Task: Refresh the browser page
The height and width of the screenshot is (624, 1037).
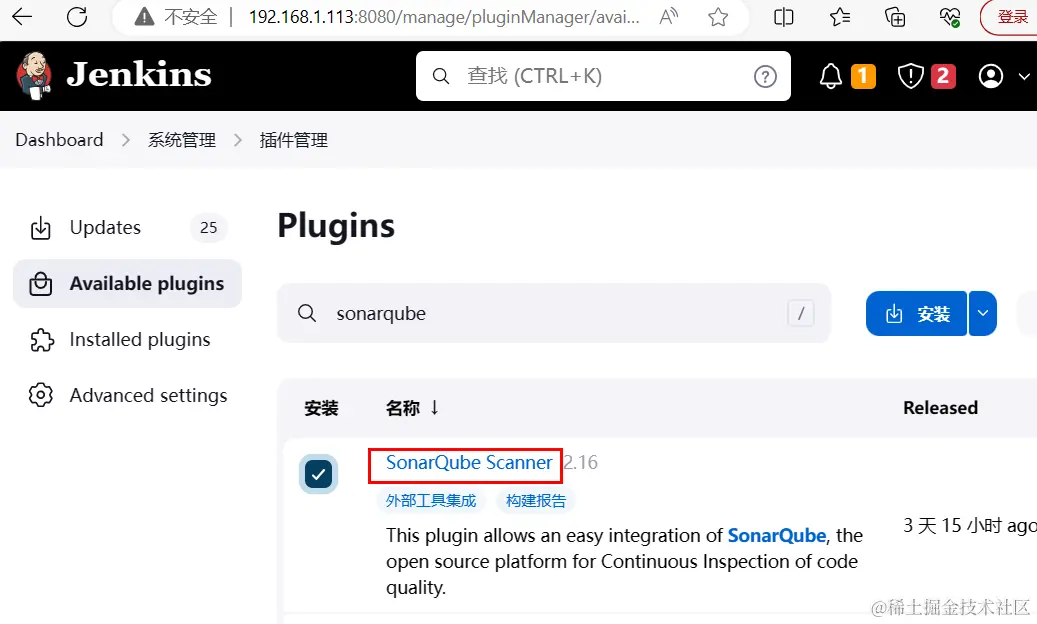Action: tap(76, 17)
